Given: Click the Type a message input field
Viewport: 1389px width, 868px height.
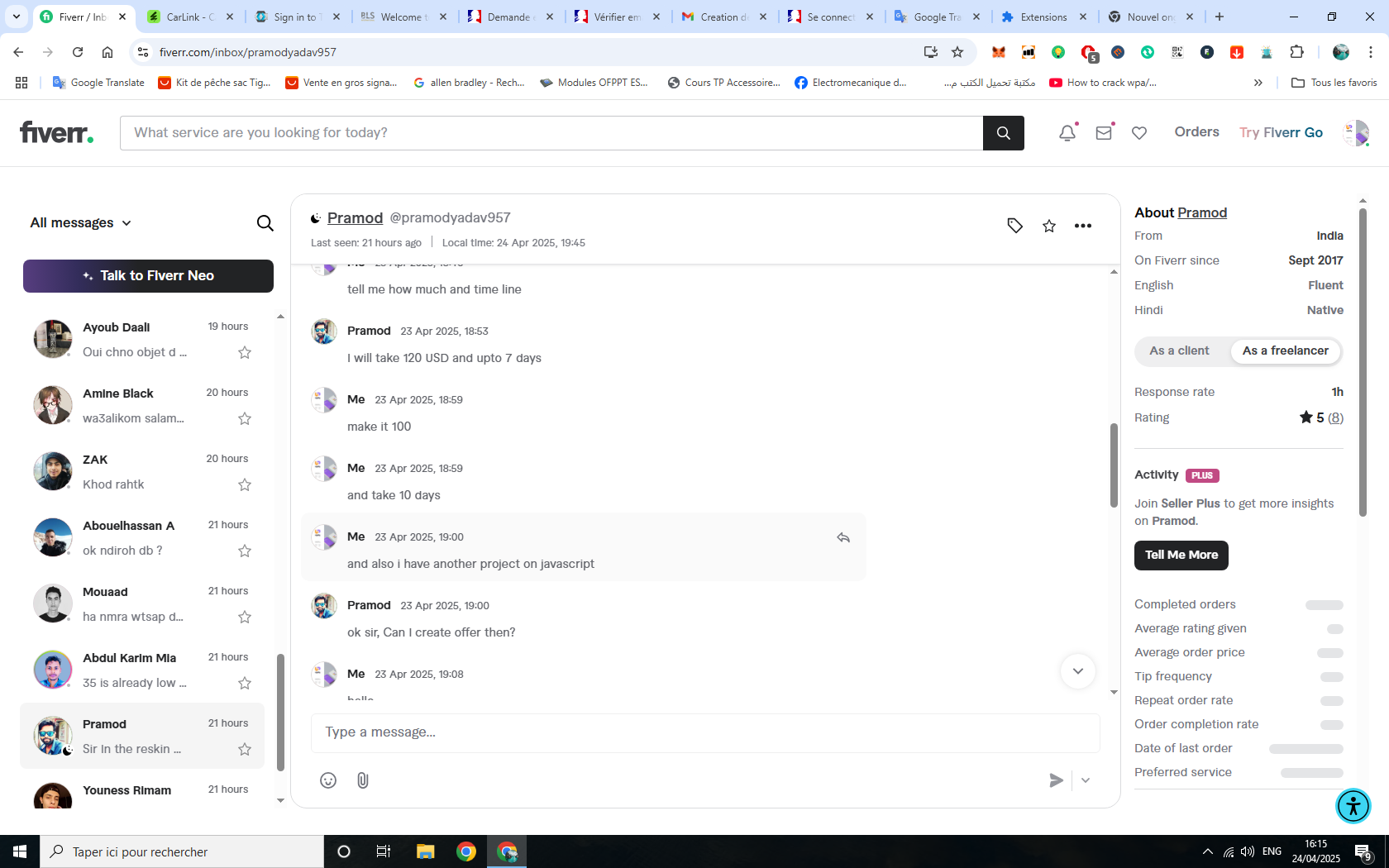Looking at the screenshot, I should tap(705, 732).
